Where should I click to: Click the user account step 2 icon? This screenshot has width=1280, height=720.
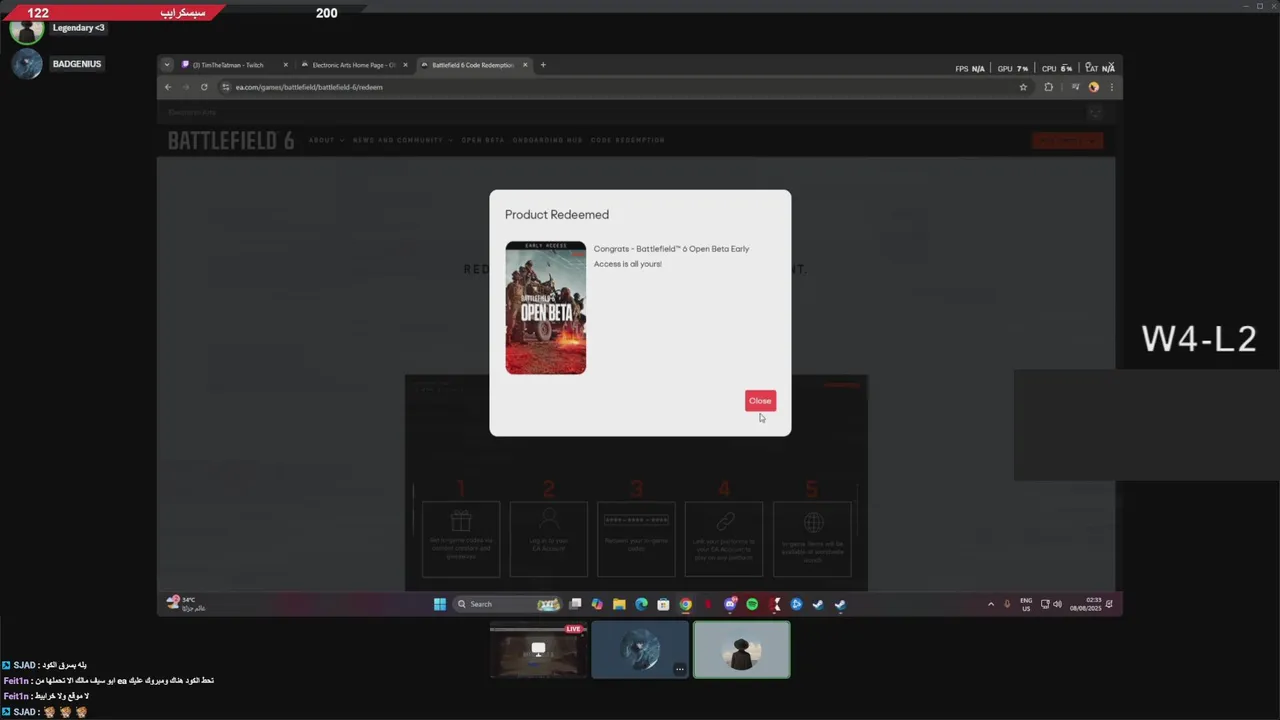tap(548, 520)
